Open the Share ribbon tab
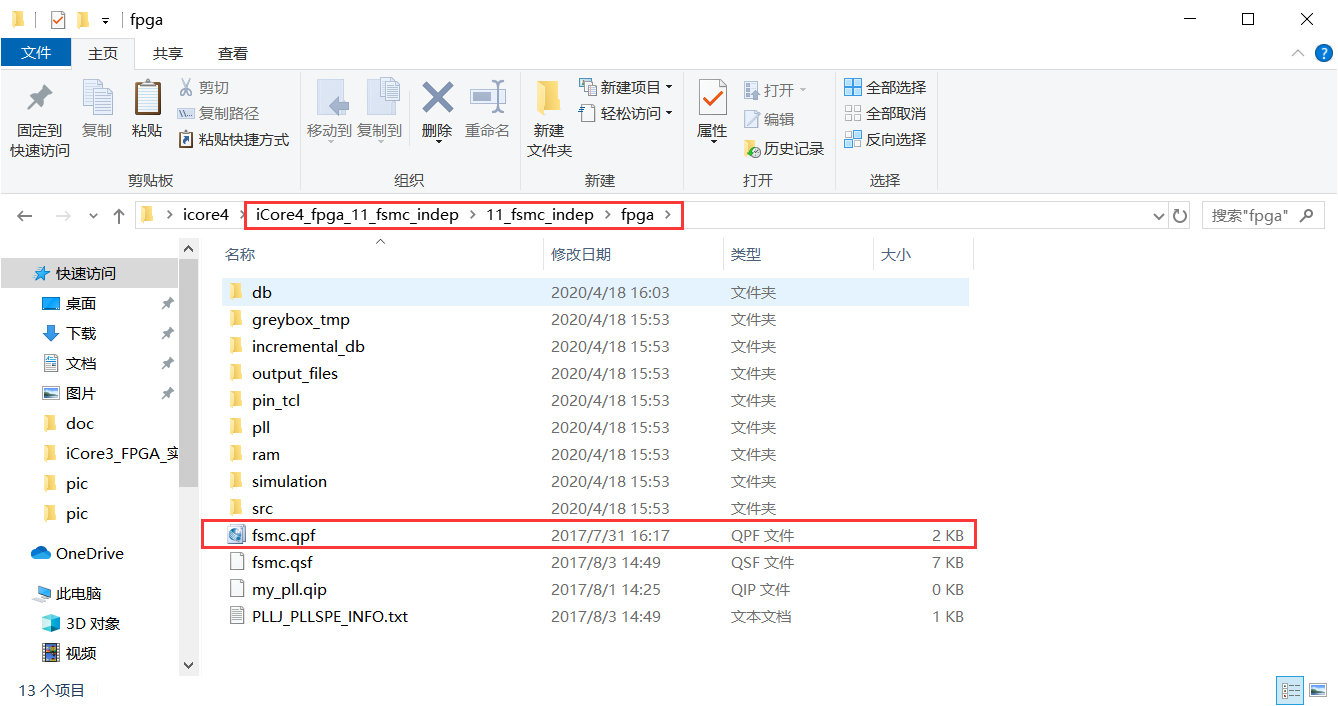The width and height of the screenshot is (1338, 706). click(167, 54)
